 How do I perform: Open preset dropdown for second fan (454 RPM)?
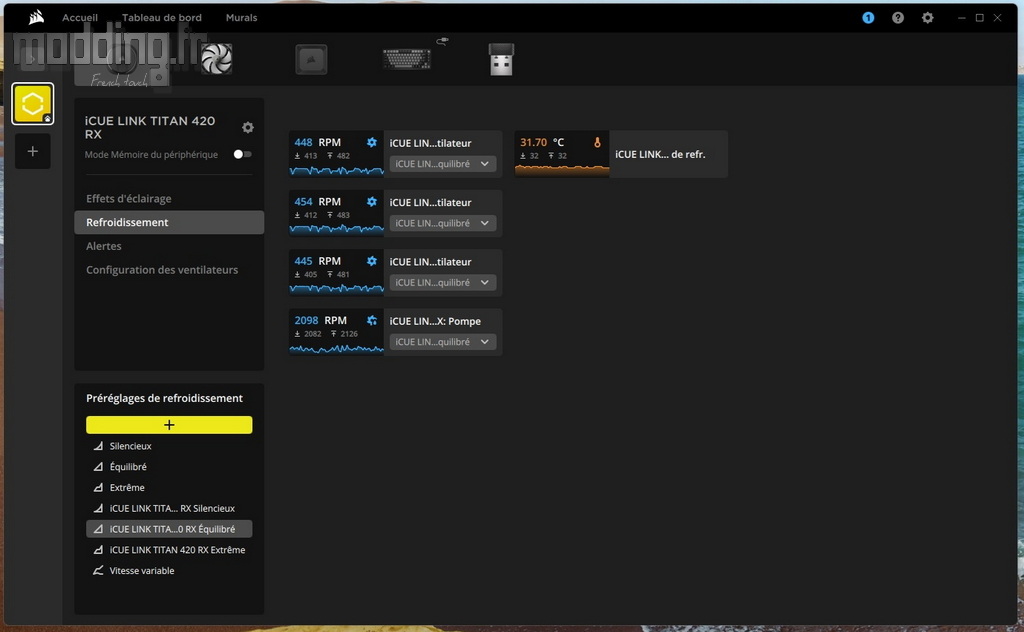click(443, 223)
